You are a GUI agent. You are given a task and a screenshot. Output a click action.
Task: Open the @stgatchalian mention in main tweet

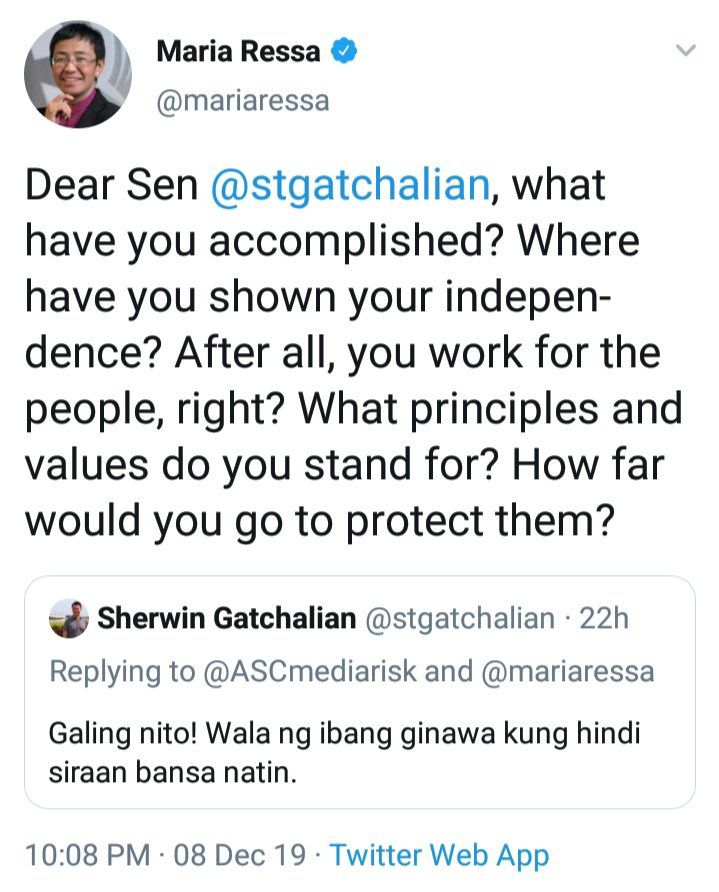click(x=352, y=186)
